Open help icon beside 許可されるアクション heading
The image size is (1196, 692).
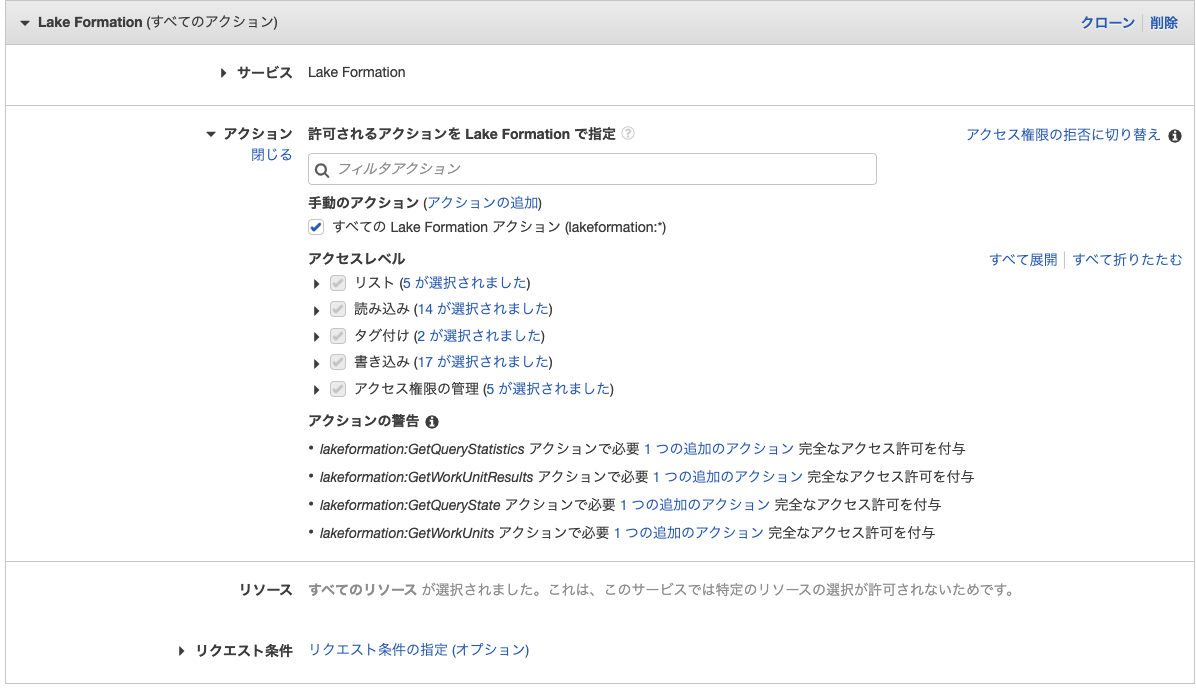(x=628, y=134)
